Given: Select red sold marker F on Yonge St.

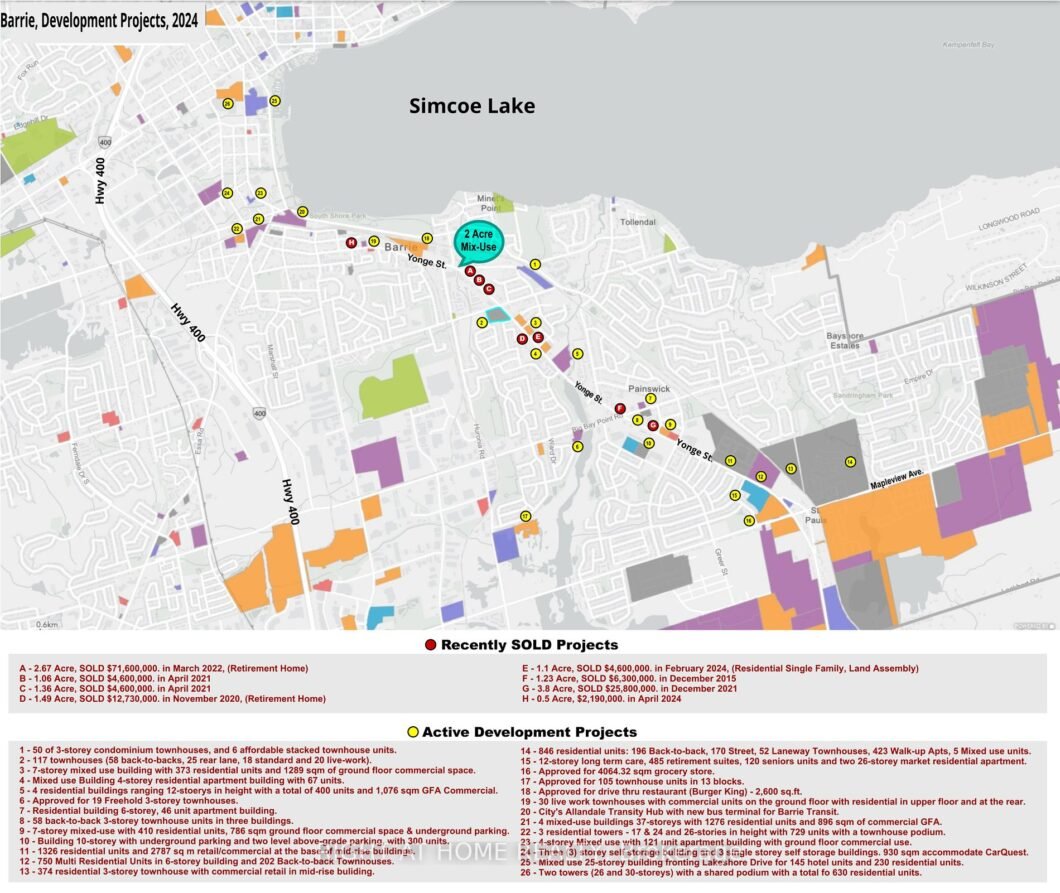Looking at the screenshot, I should click(x=620, y=408).
